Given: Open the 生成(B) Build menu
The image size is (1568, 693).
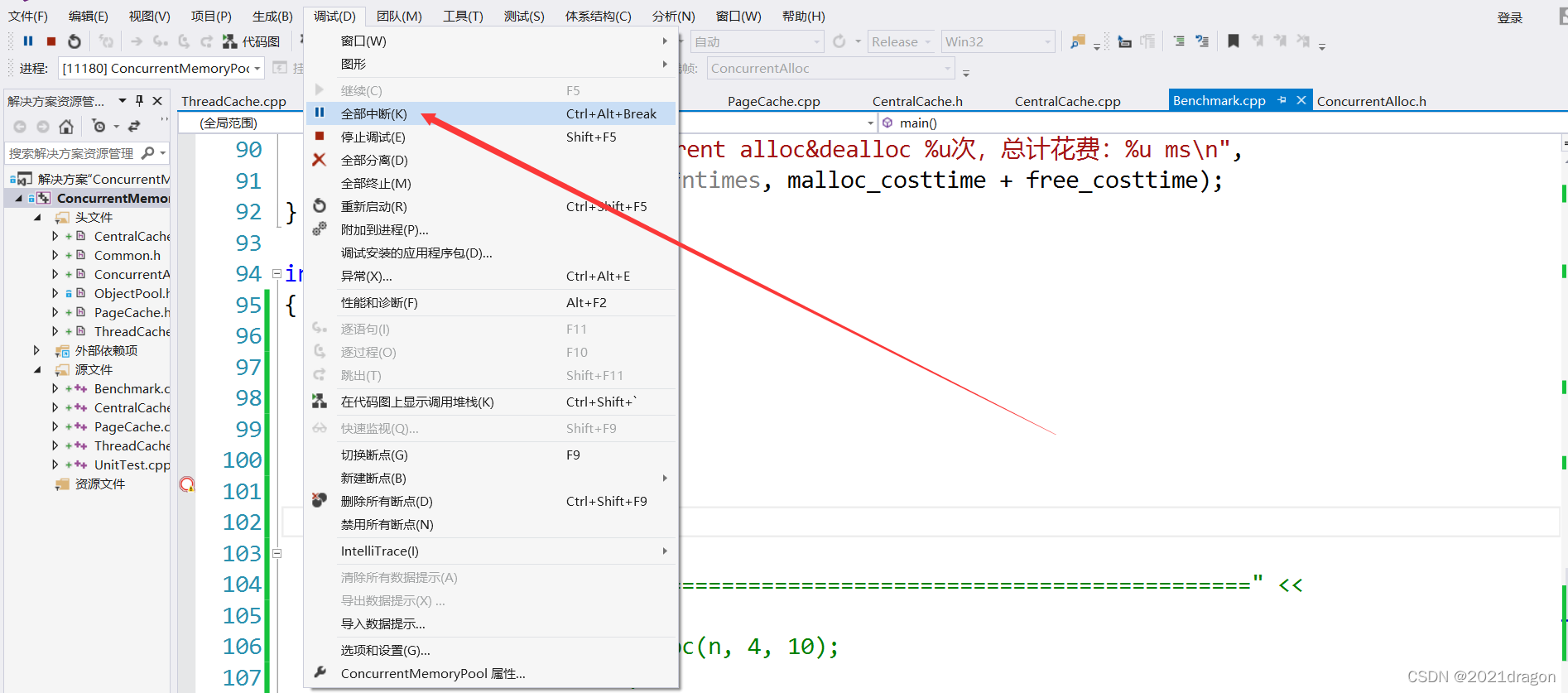Looking at the screenshot, I should tap(272, 16).
